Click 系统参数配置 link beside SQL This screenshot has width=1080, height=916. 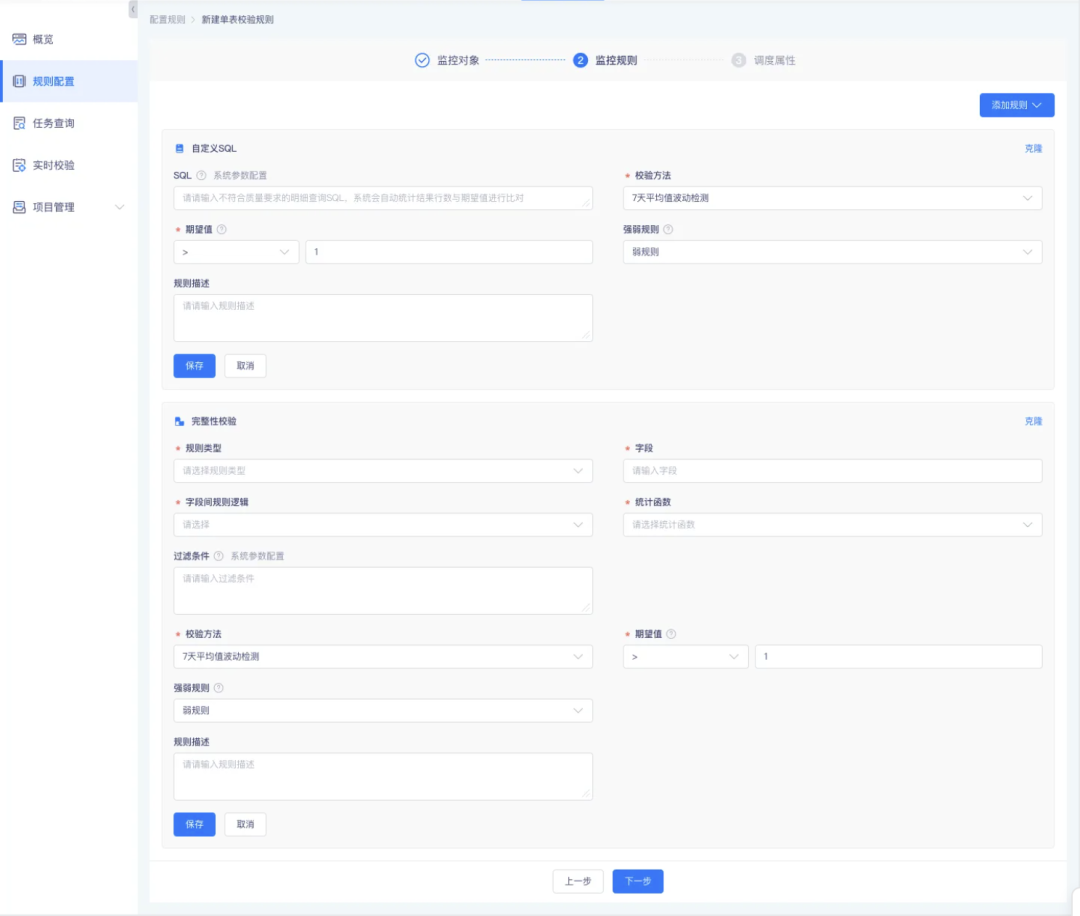click(x=240, y=176)
